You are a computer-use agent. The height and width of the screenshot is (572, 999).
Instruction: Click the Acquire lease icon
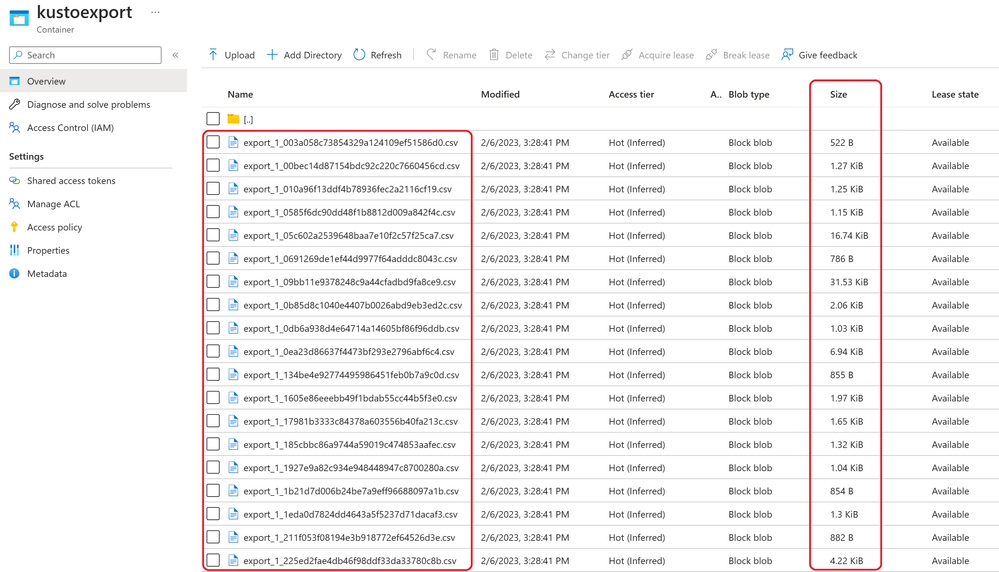627,55
